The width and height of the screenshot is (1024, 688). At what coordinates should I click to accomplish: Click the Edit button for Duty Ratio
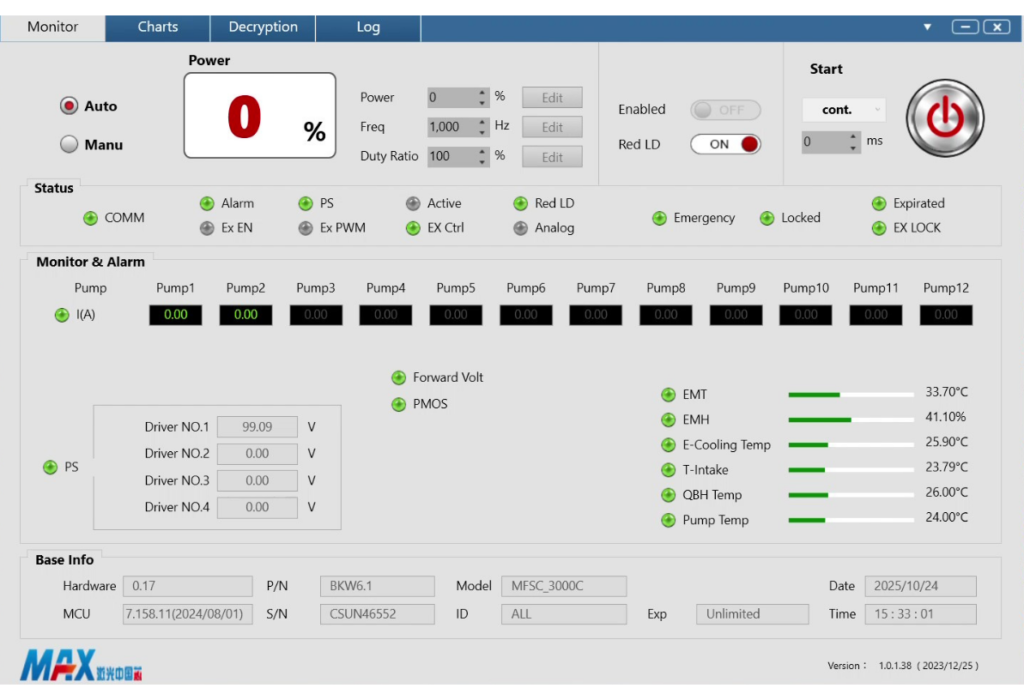coord(552,157)
